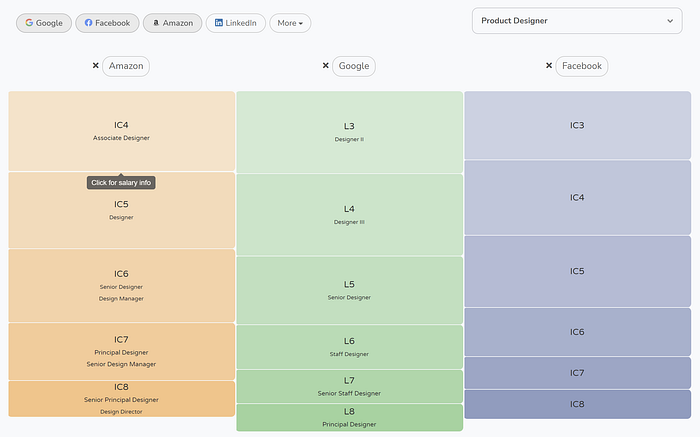Open Google L6 Staff Designer level block

tap(350, 347)
